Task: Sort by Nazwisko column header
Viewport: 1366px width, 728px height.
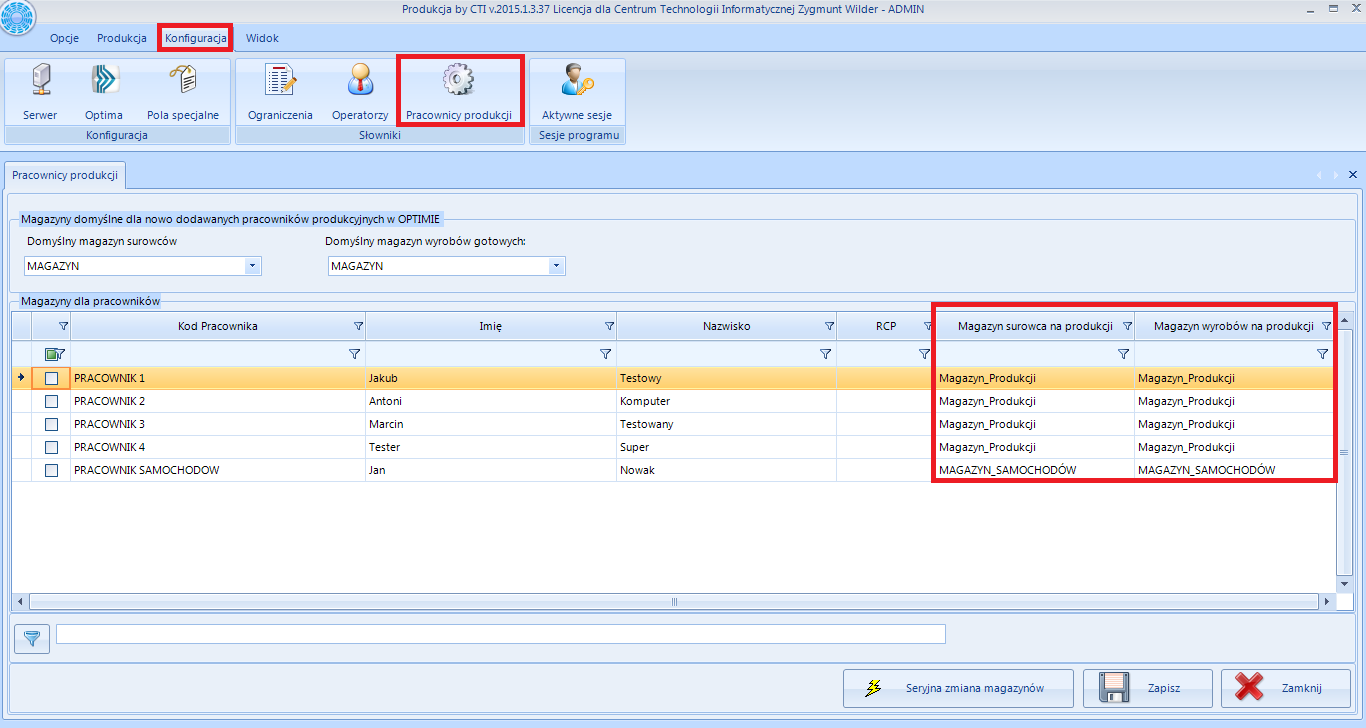Action: (x=726, y=326)
